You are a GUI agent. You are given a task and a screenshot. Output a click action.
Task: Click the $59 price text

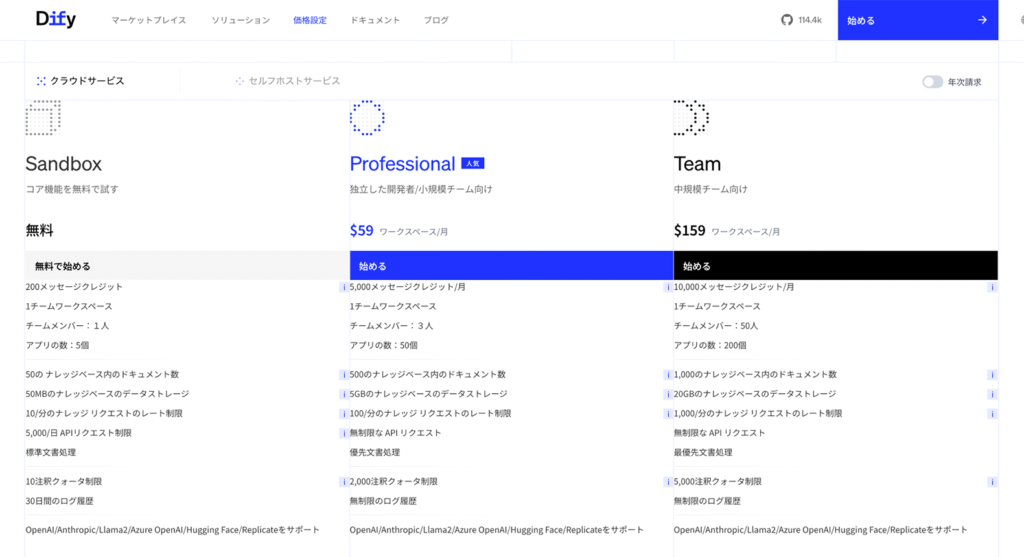click(361, 231)
